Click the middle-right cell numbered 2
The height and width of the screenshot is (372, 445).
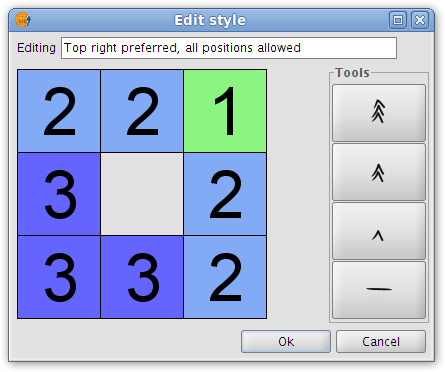(225, 194)
